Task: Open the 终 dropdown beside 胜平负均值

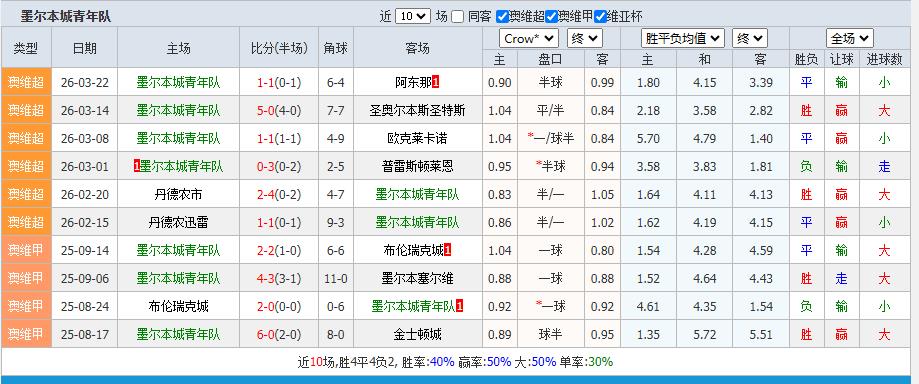Action: click(x=750, y=39)
